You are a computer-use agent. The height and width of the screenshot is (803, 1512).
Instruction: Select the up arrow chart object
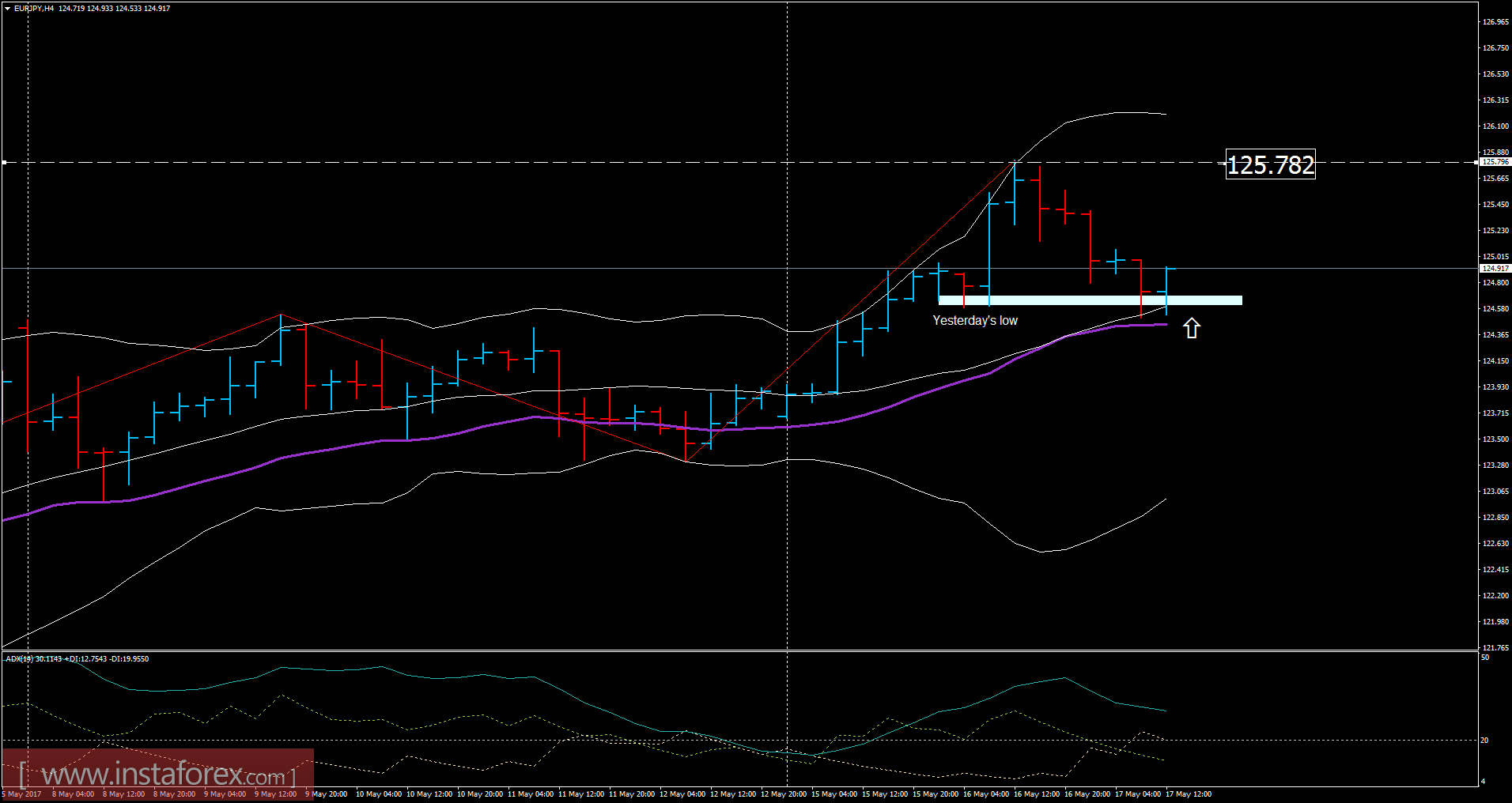coord(1192,328)
